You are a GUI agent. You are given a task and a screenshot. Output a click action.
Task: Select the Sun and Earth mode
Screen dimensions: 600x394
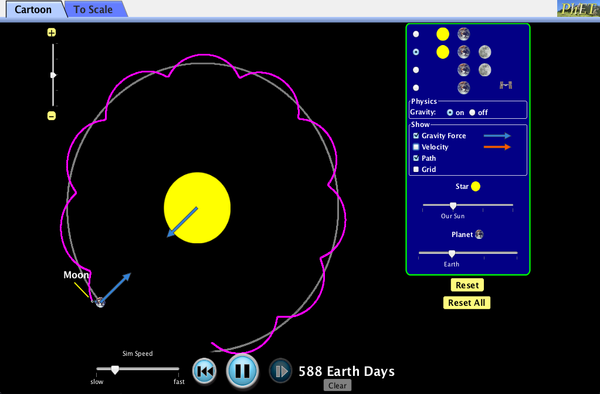[x=416, y=34]
